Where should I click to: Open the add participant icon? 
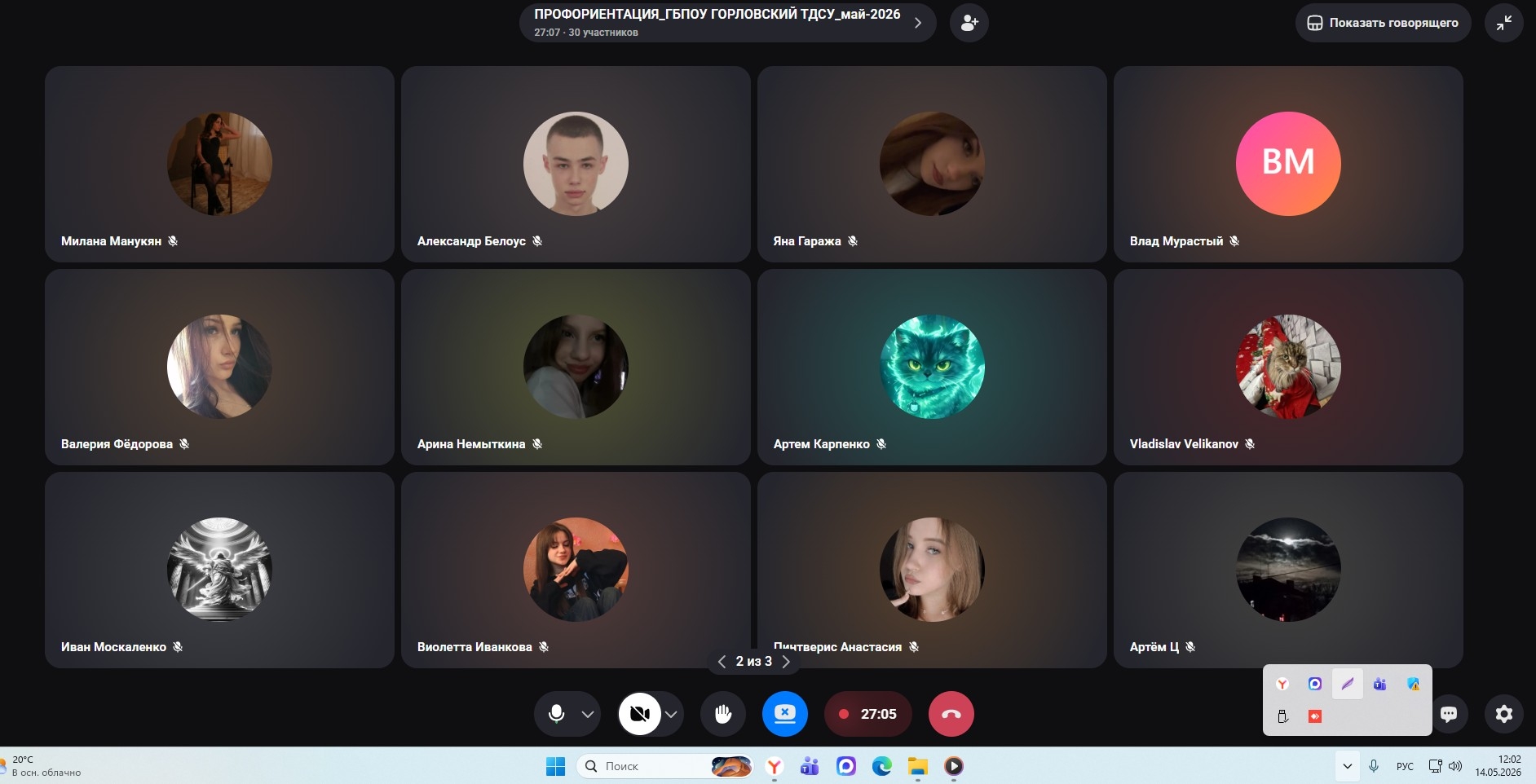pos(969,23)
